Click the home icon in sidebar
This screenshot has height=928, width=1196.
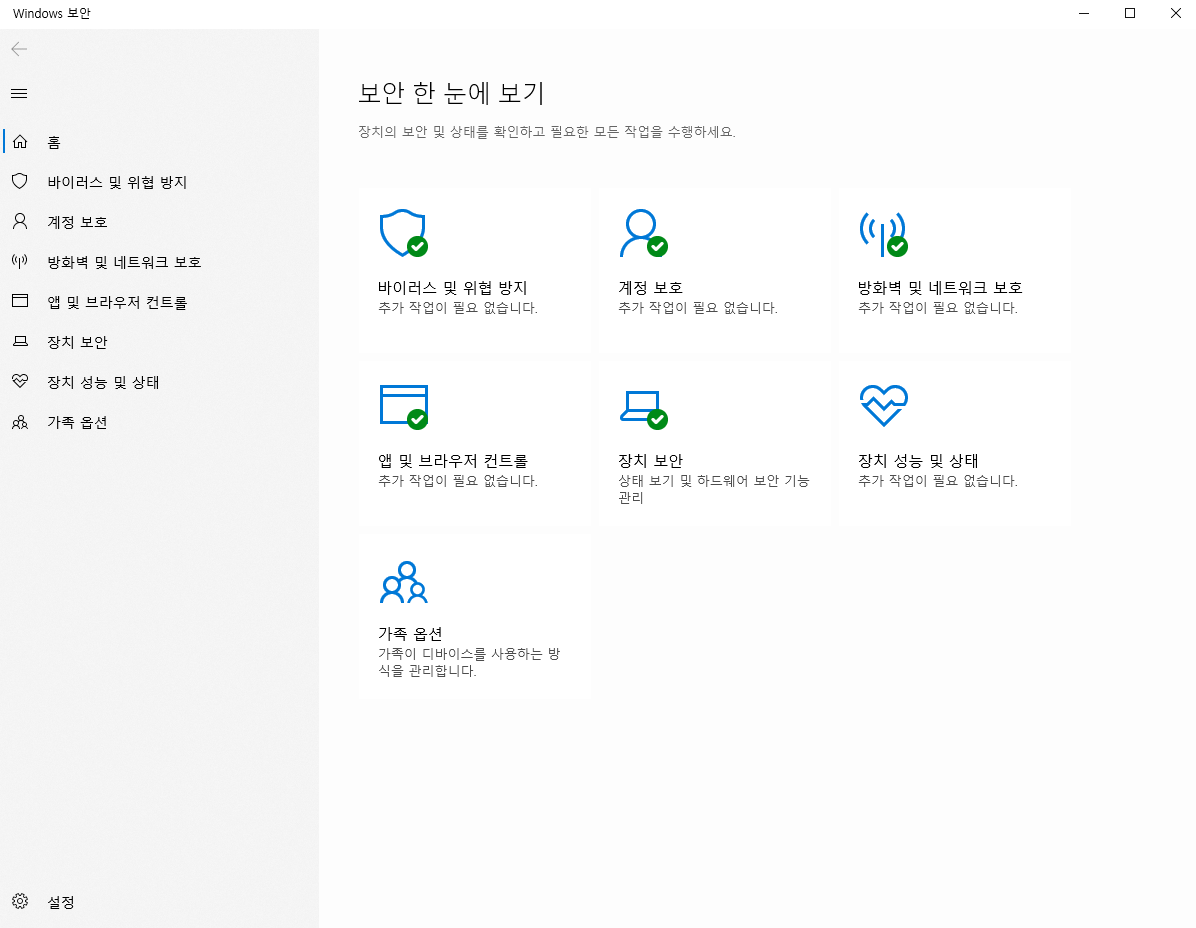(20, 141)
